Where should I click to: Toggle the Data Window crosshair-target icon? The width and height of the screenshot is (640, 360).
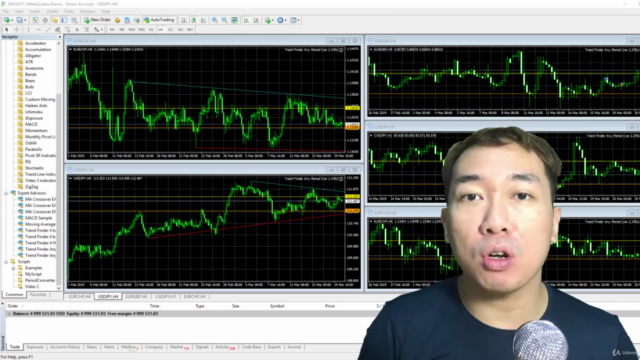(x=45, y=20)
